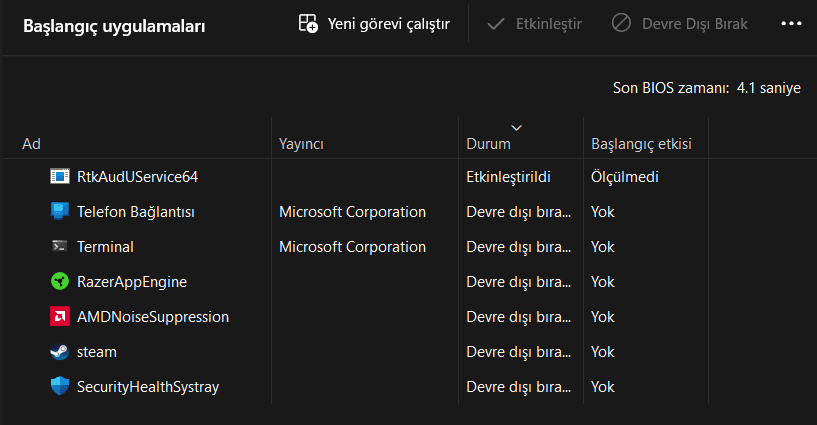Image resolution: width=817 pixels, height=425 pixels.
Task: Click the Devre dışı status of Telefon Bağlantısı
Action: [518, 212]
